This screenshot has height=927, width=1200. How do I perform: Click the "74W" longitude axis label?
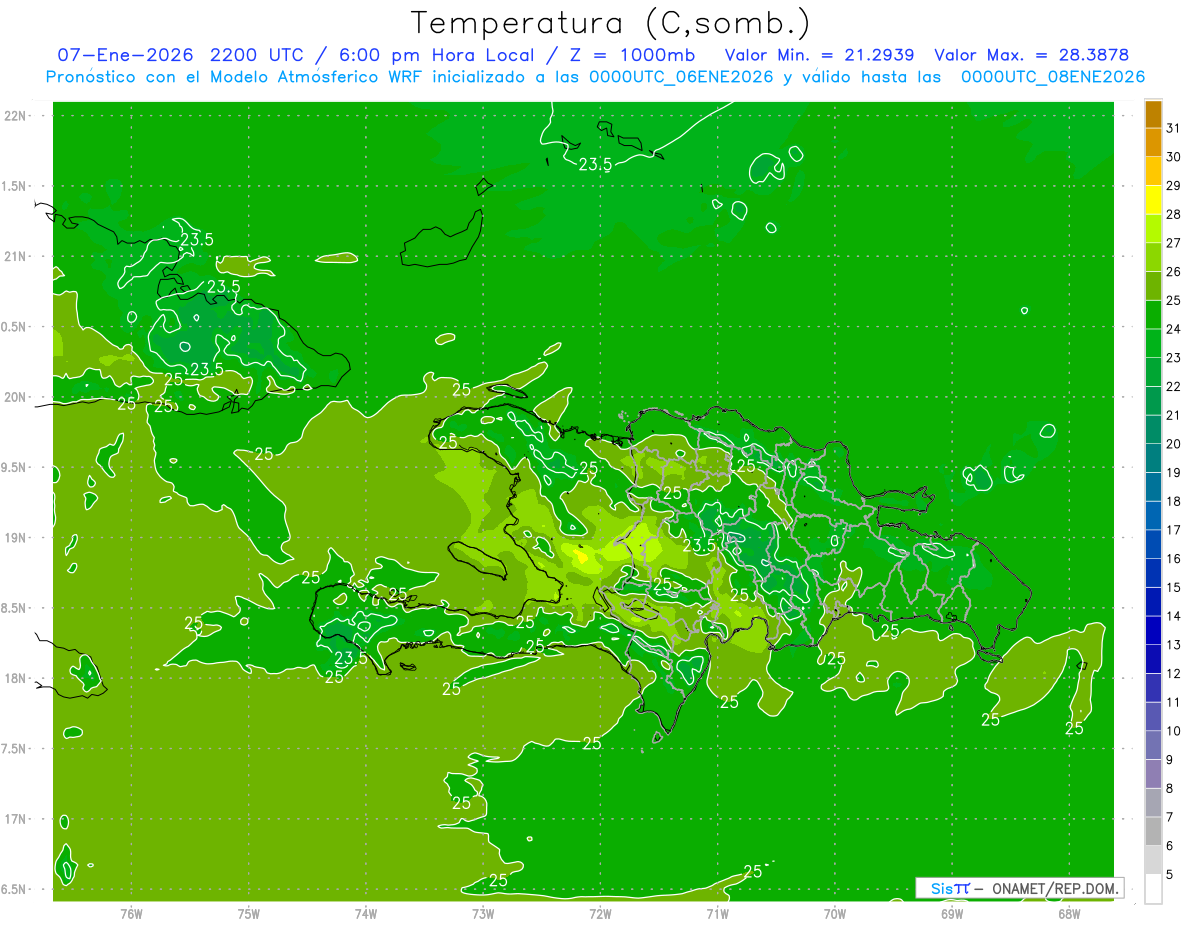[x=366, y=914]
